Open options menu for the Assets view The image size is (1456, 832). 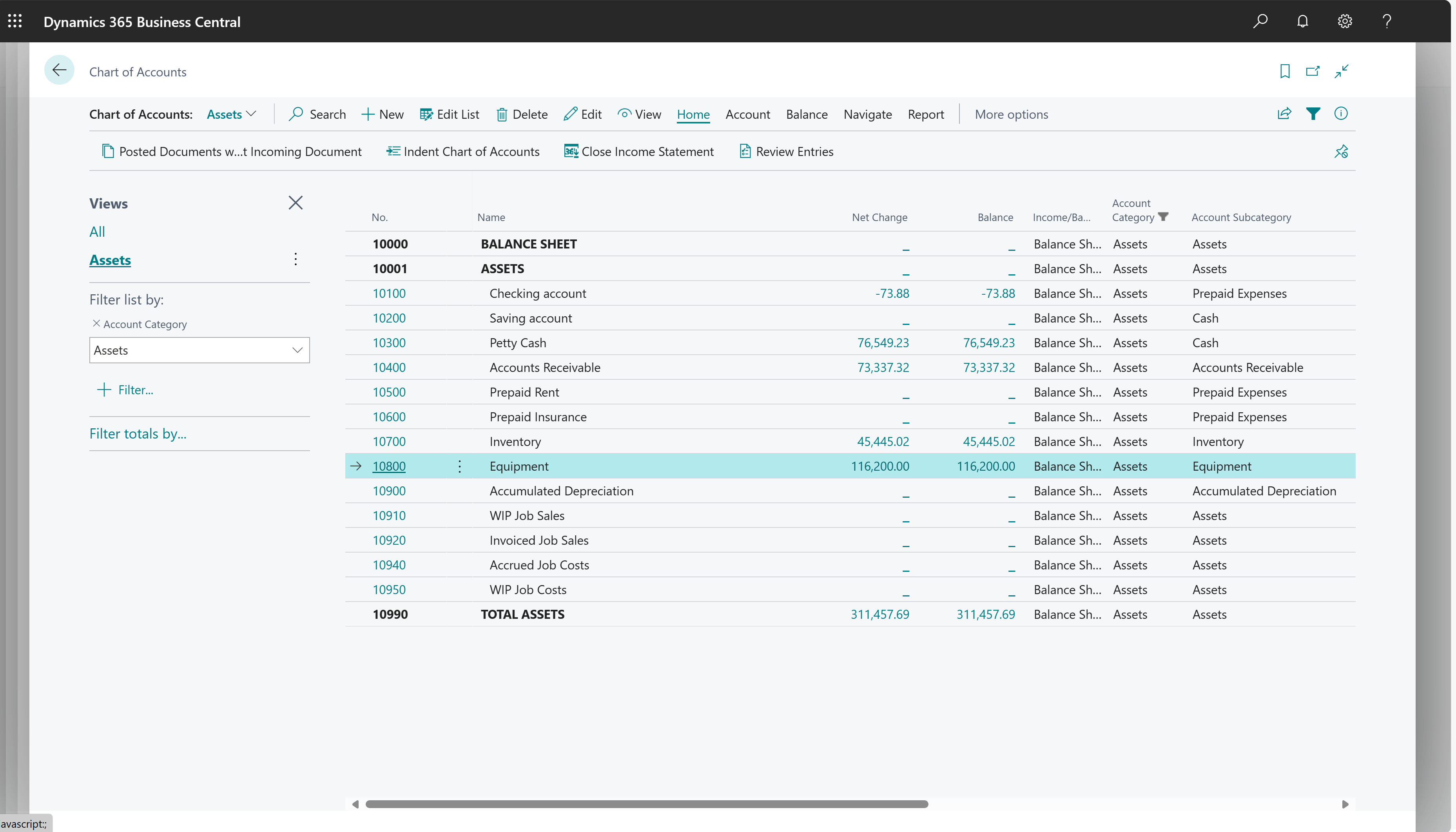tap(296, 259)
